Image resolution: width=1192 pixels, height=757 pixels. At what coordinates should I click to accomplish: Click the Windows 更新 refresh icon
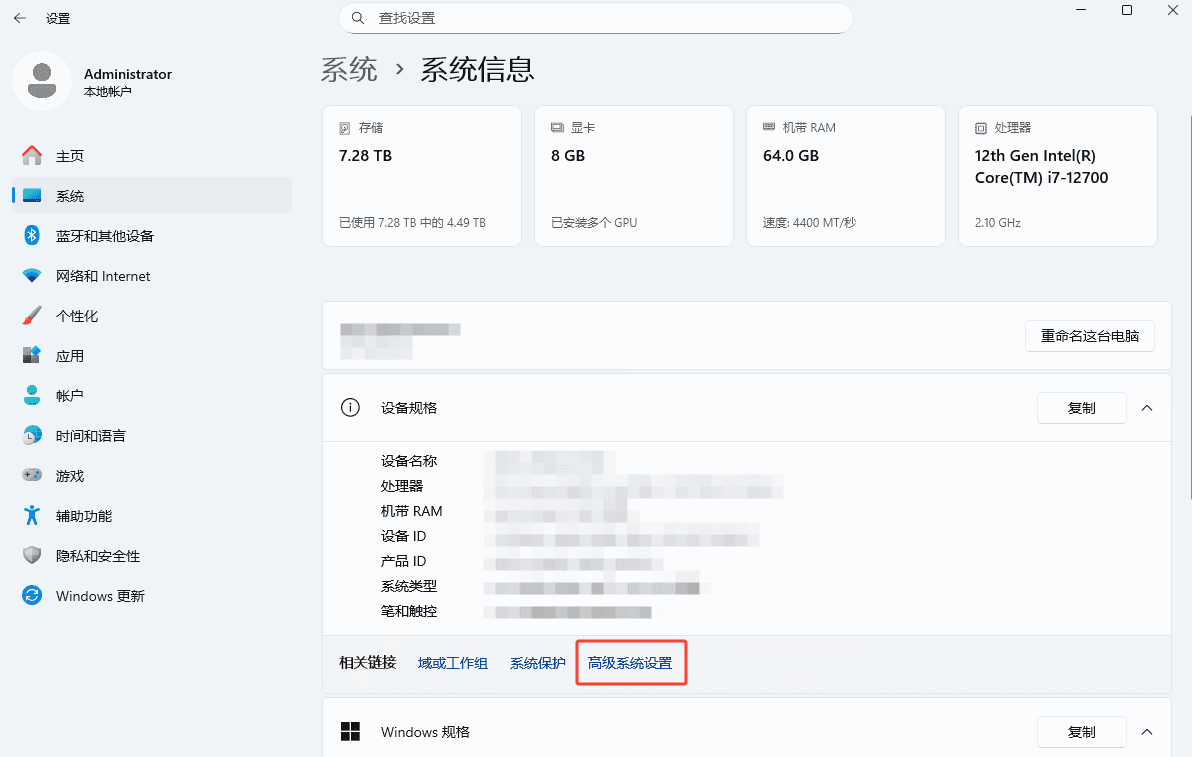pyautogui.click(x=32, y=595)
